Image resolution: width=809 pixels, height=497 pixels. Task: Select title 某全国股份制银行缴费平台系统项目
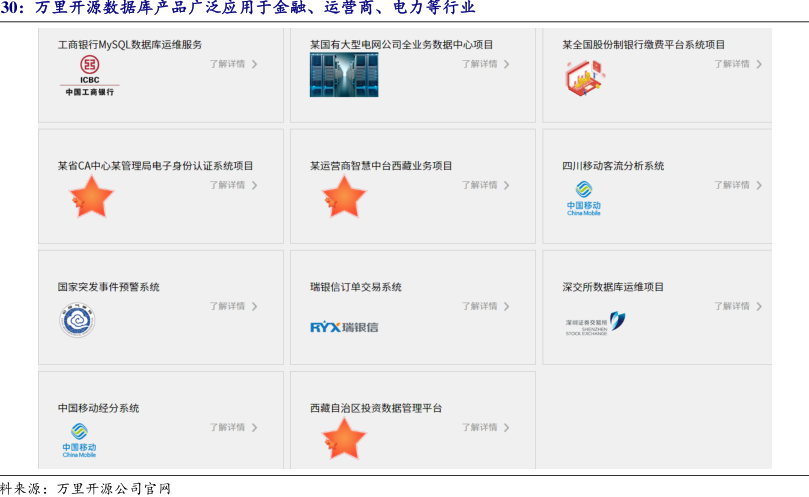643,45
